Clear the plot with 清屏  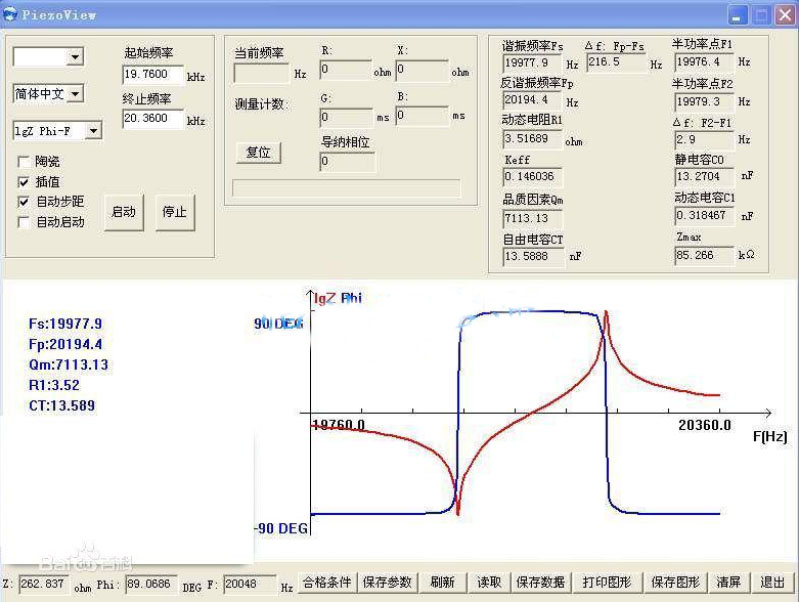729,582
